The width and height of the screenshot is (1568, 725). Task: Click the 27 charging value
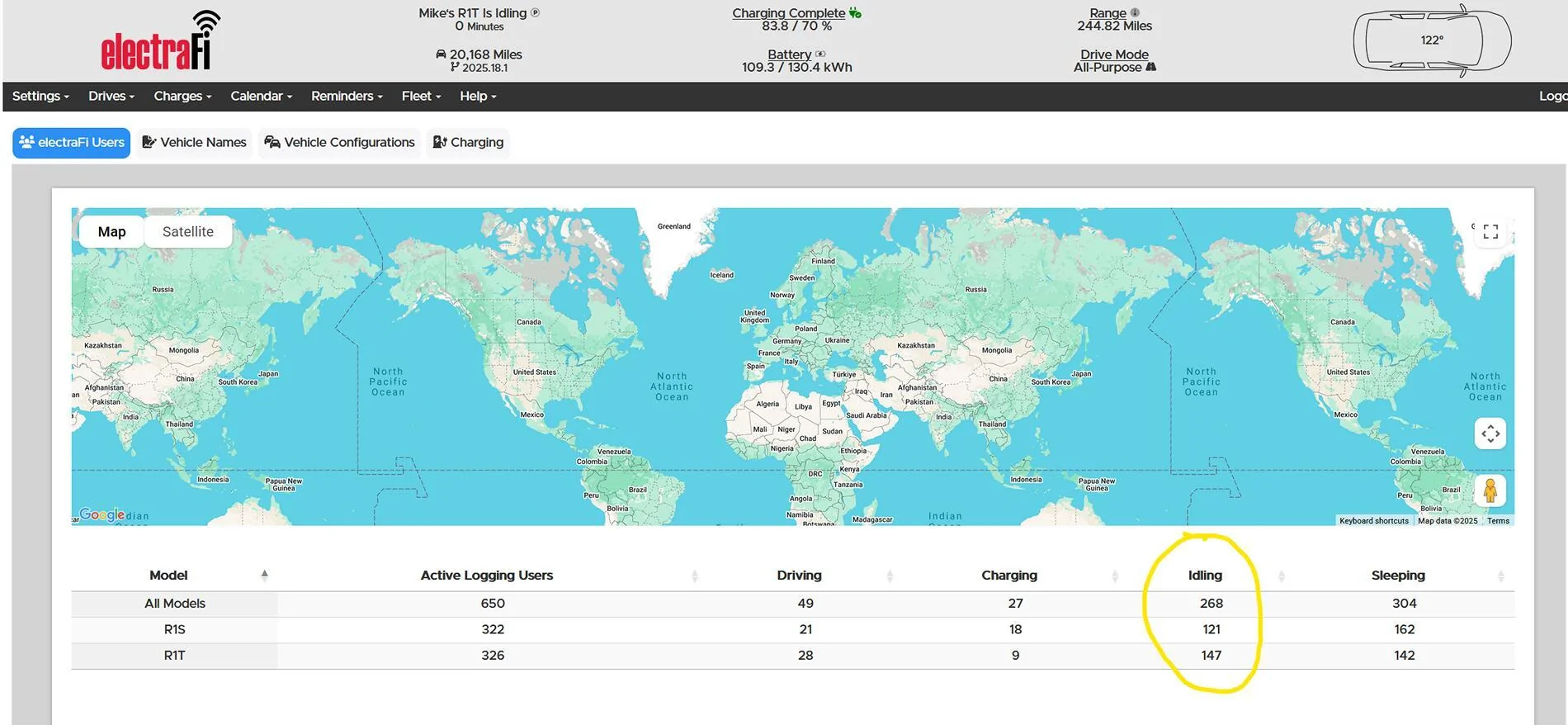(x=1015, y=604)
